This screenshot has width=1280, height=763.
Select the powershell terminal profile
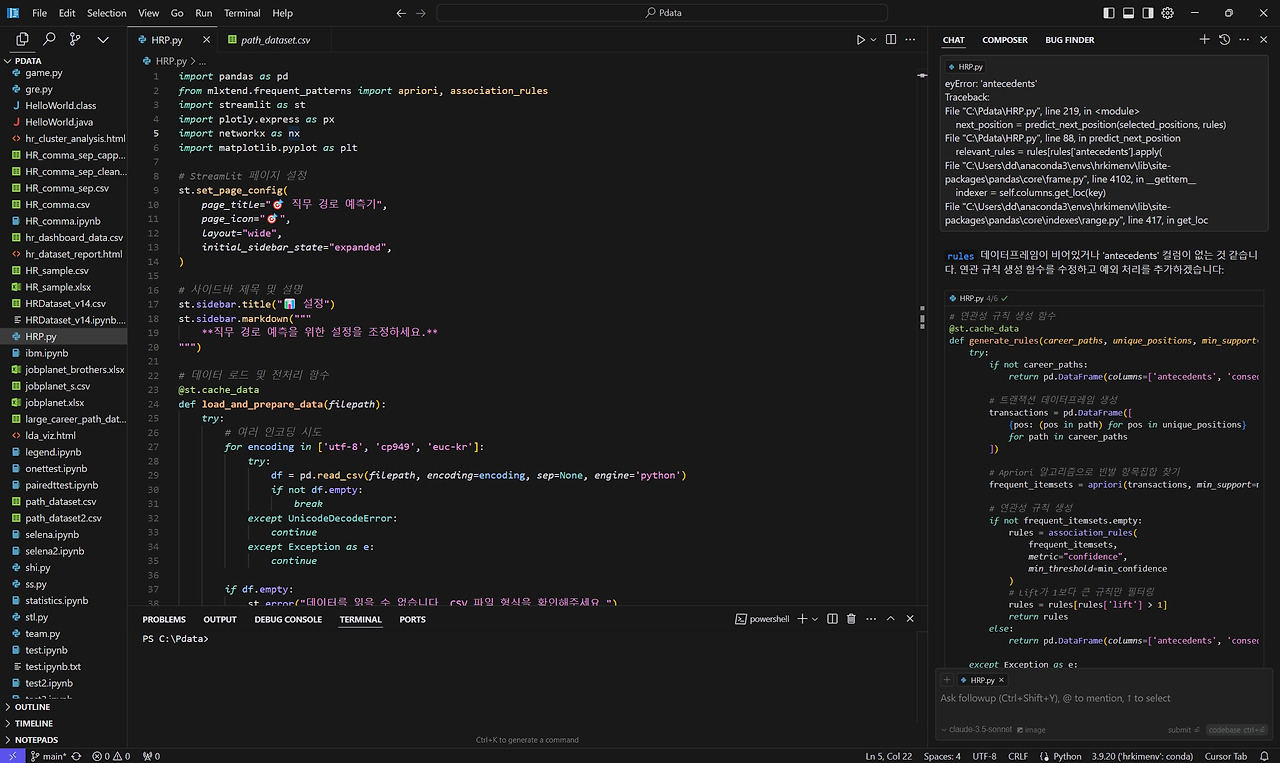pyautogui.click(x=762, y=620)
